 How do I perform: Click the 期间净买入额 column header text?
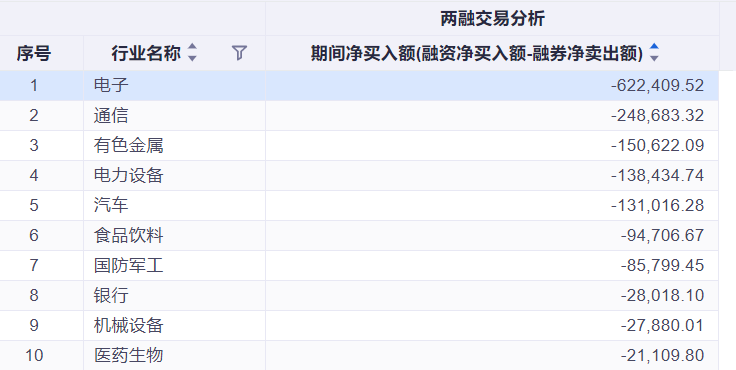[477, 53]
